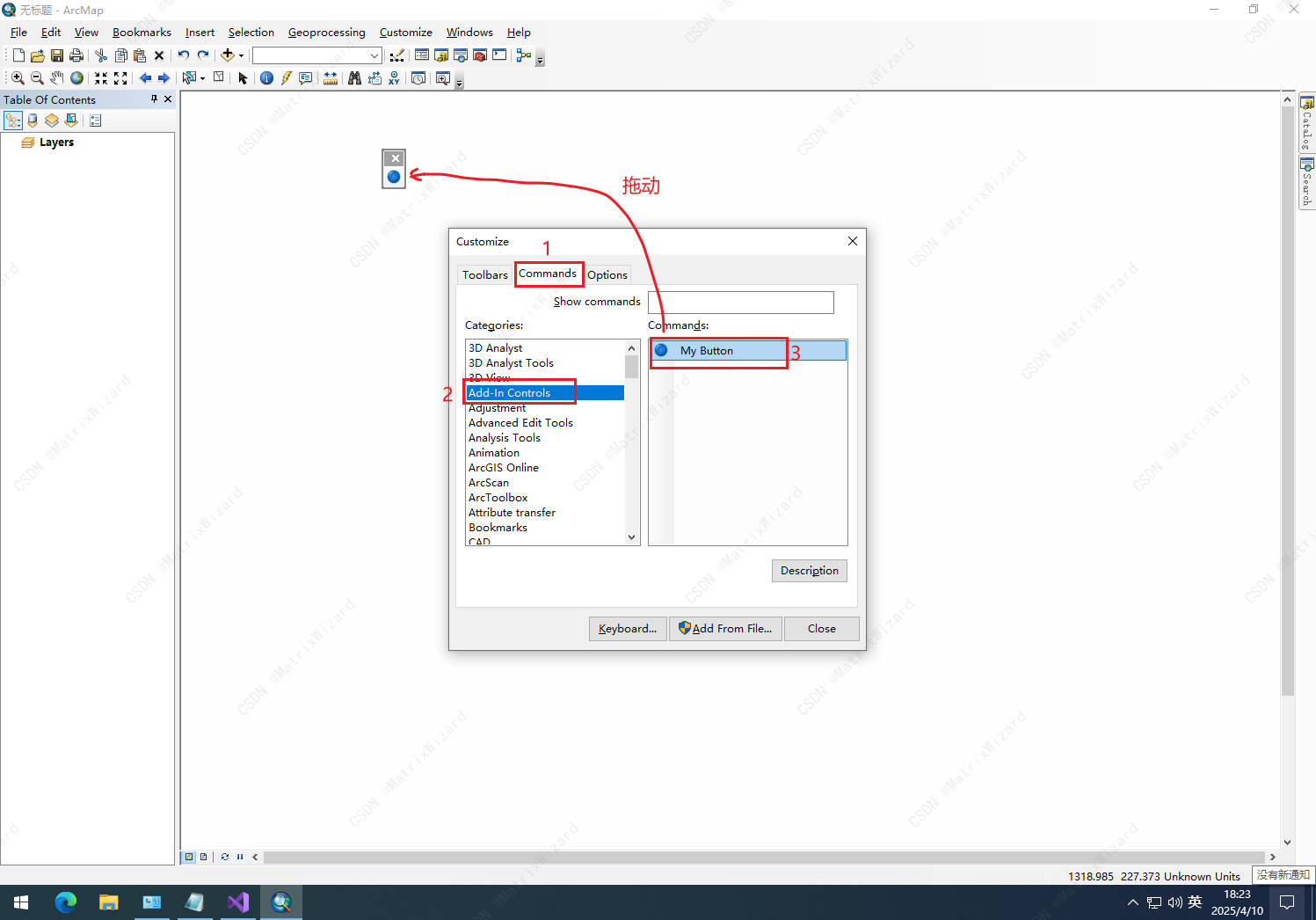Image resolution: width=1316 pixels, height=920 pixels.
Task: Open the map scale dropdown
Action: [374, 55]
